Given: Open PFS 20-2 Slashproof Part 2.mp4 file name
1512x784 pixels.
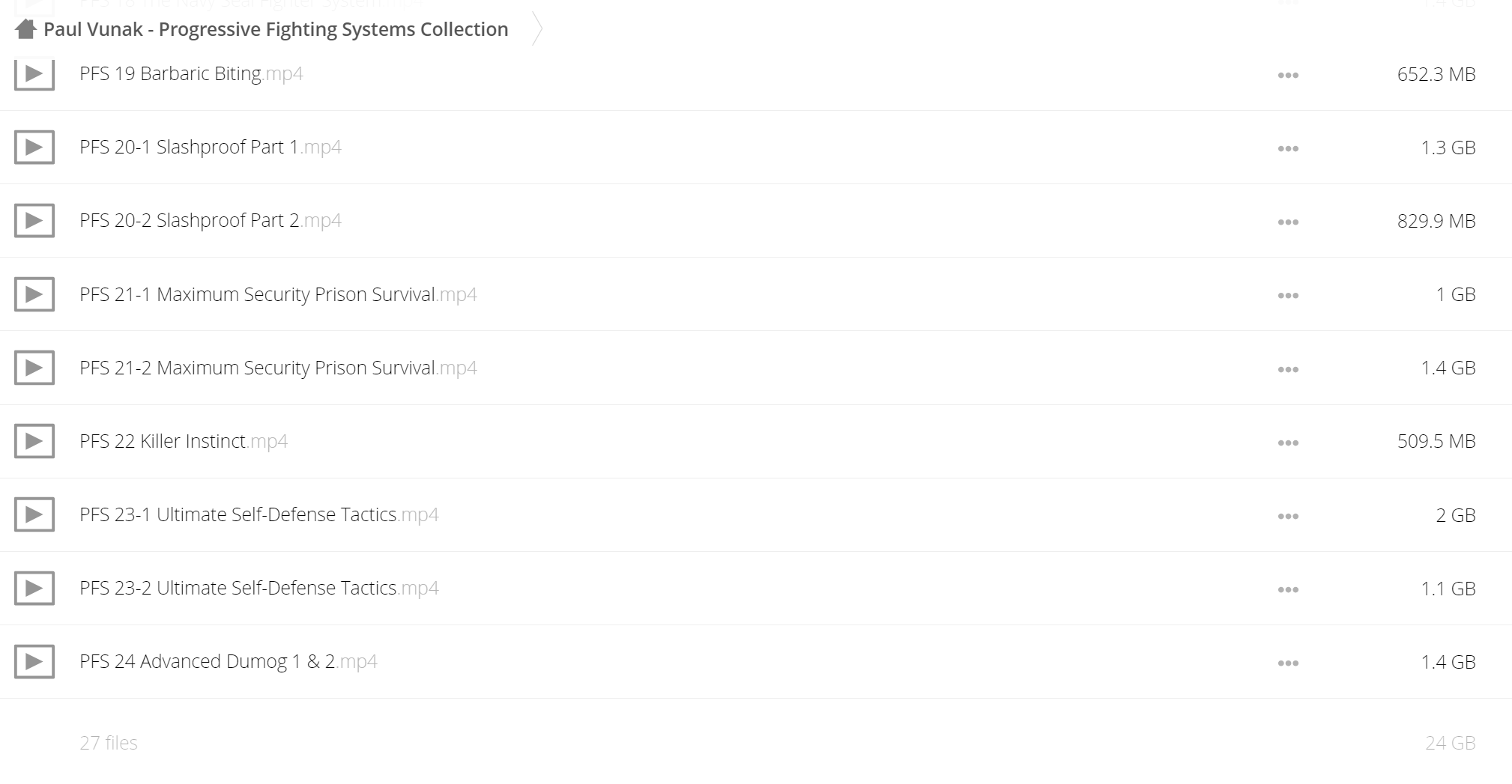Looking at the screenshot, I should click(x=211, y=220).
